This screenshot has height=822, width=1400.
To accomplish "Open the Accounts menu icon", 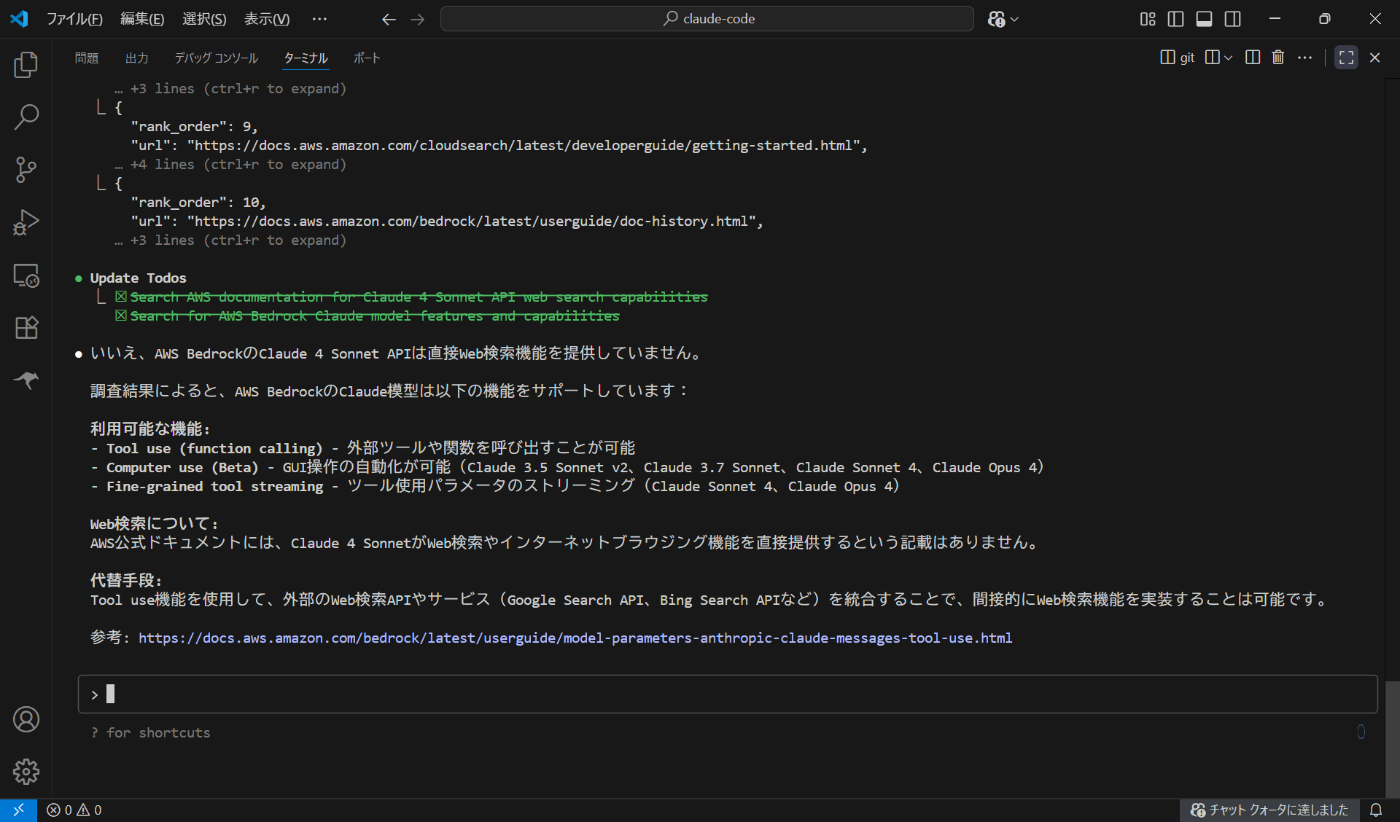I will [26, 719].
